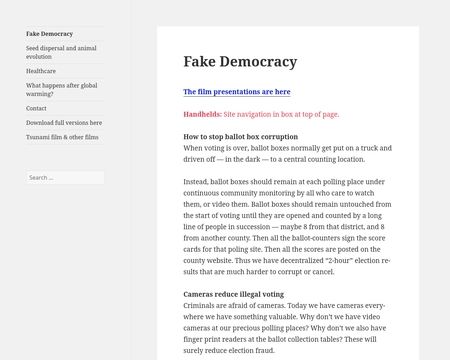Click the Handhelds site navigation notice
Screen dimensions: 450x360
point(261,114)
